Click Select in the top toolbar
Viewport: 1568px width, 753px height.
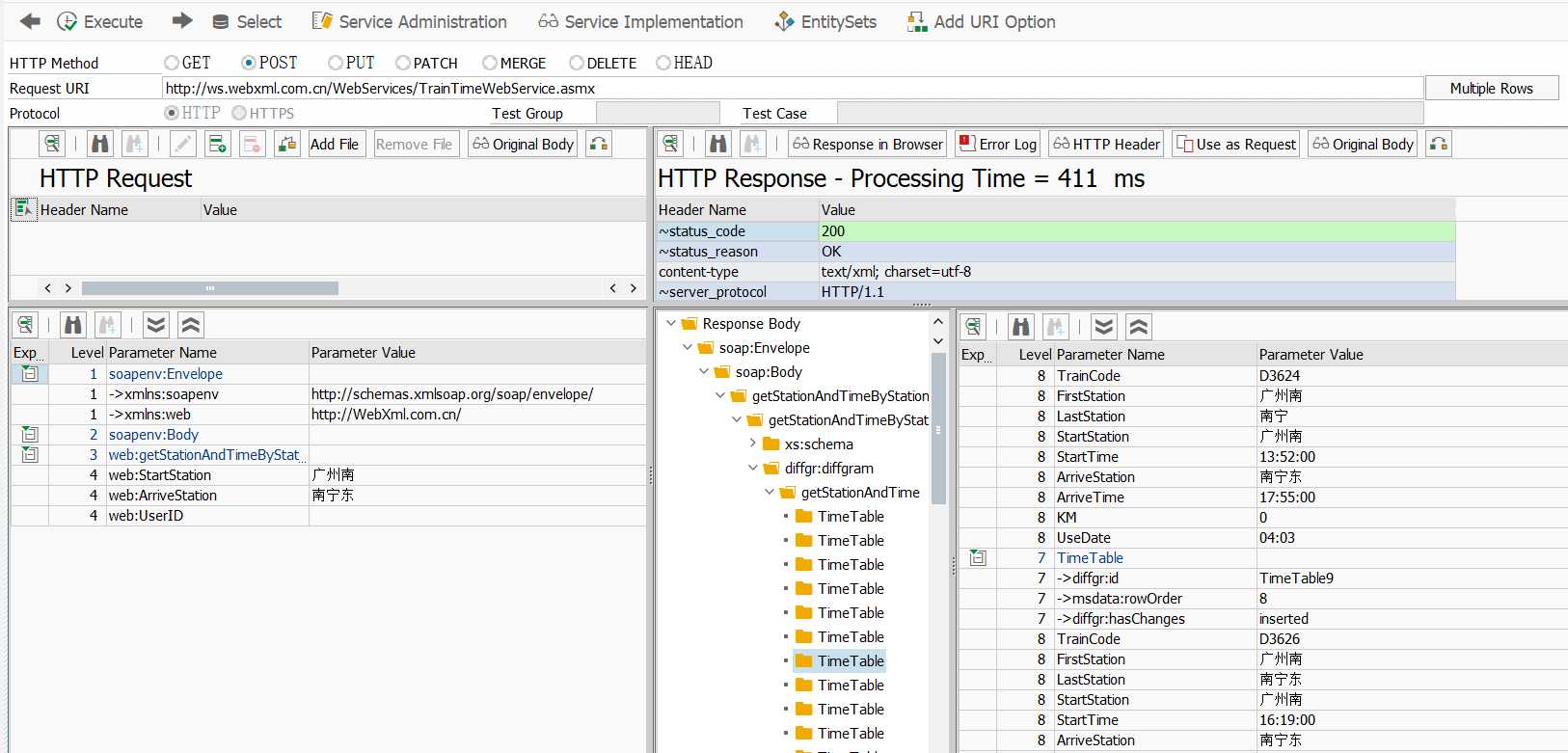(247, 21)
